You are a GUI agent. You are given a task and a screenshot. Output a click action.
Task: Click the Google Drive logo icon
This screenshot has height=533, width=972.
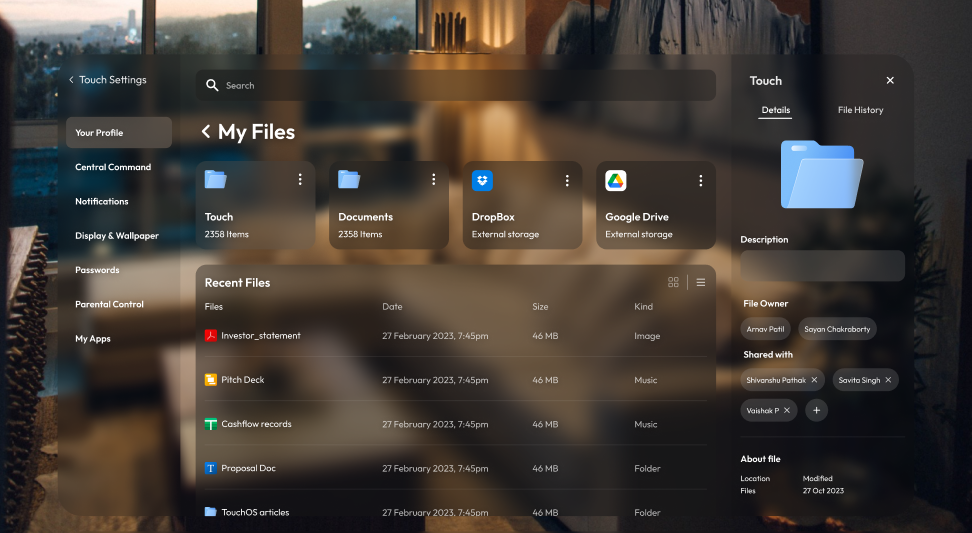[x=616, y=181]
